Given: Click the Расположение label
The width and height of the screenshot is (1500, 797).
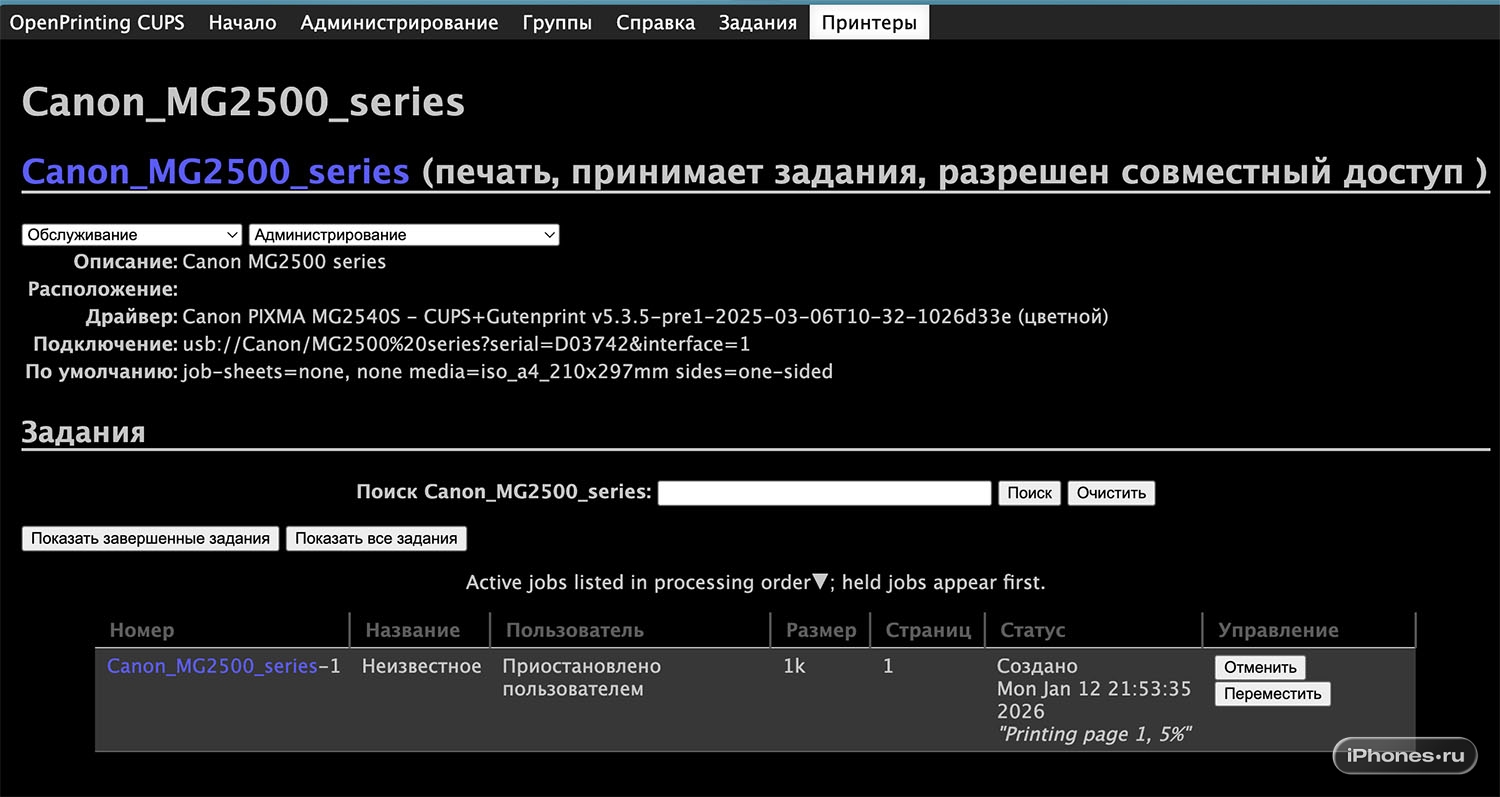Looking at the screenshot, I should pos(103,290).
